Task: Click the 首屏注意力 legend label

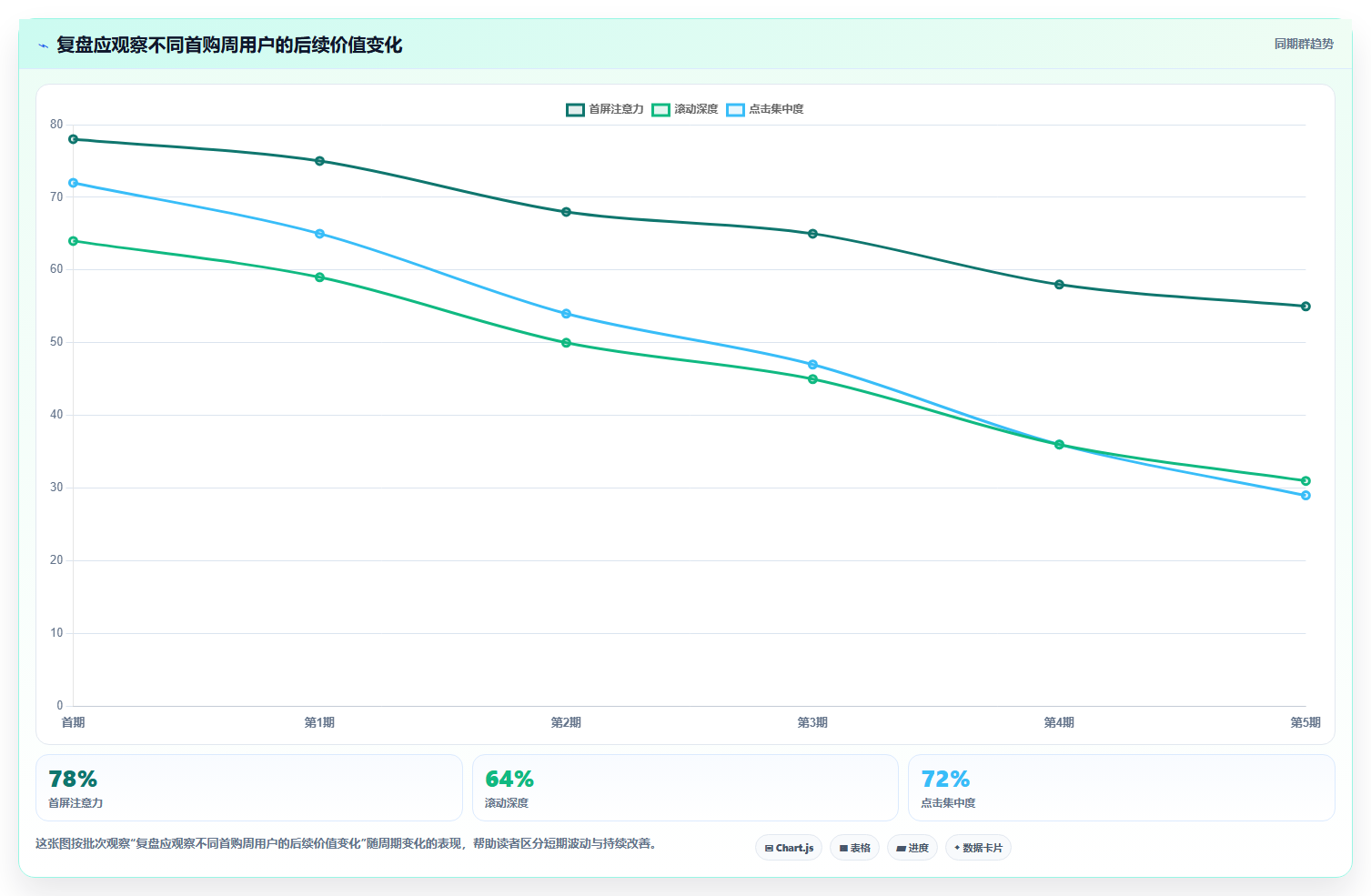Action: coord(616,109)
